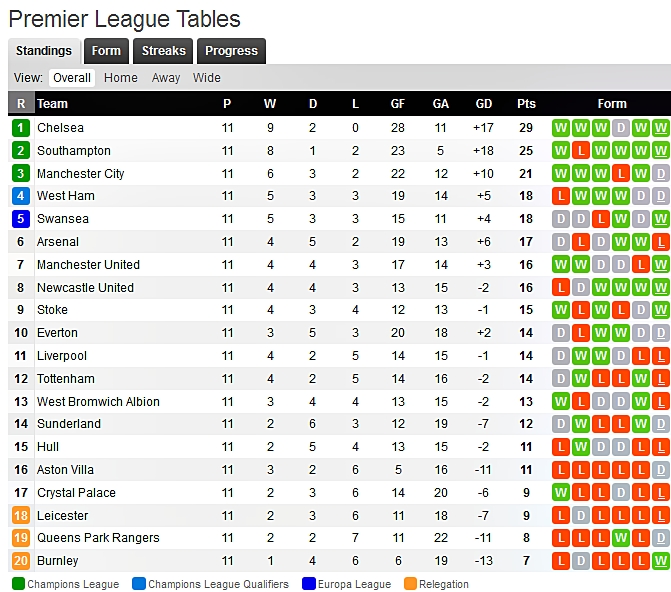Click Queens Park Rangers' green W form icon

click(x=621, y=538)
